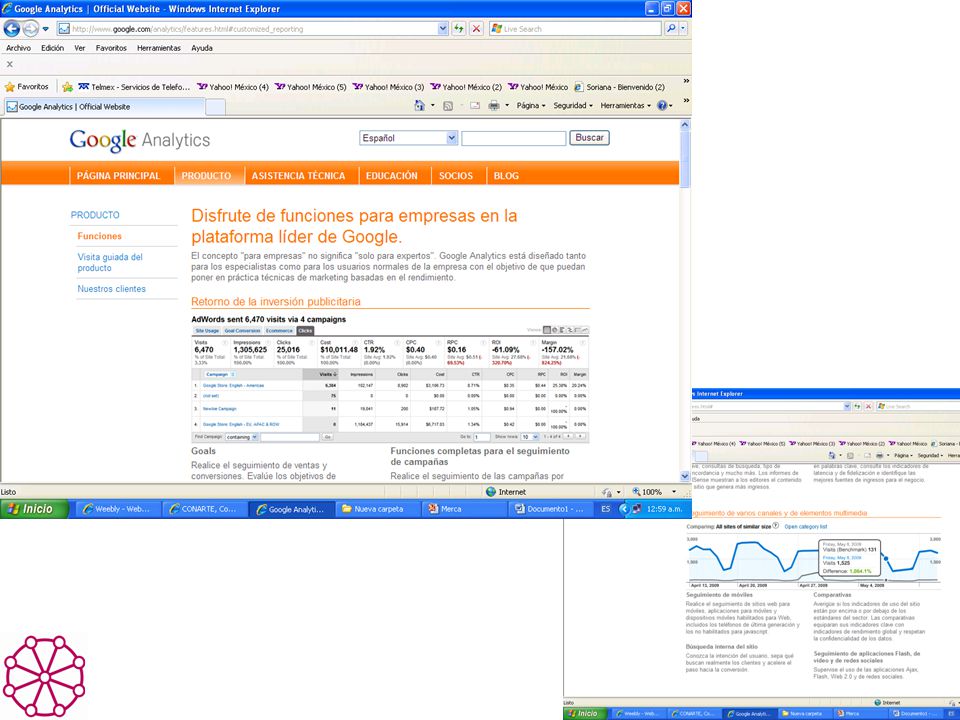Open the Home button dropdown arrow
The width and height of the screenshot is (960, 720).
tap(433, 105)
